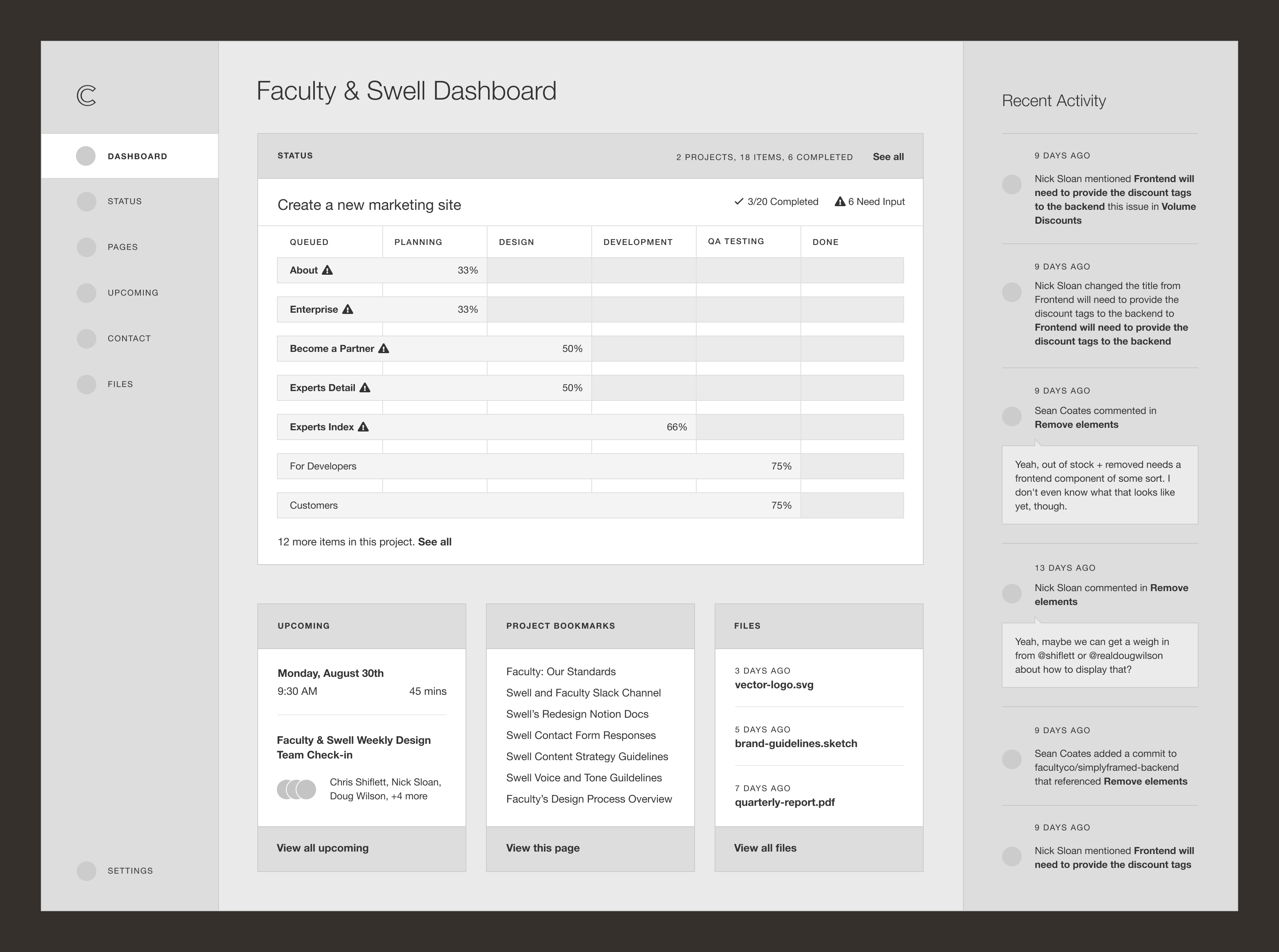Open Settings in the sidebar
The width and height of the screenshot is (1279, 952).
tap(130, 871)
